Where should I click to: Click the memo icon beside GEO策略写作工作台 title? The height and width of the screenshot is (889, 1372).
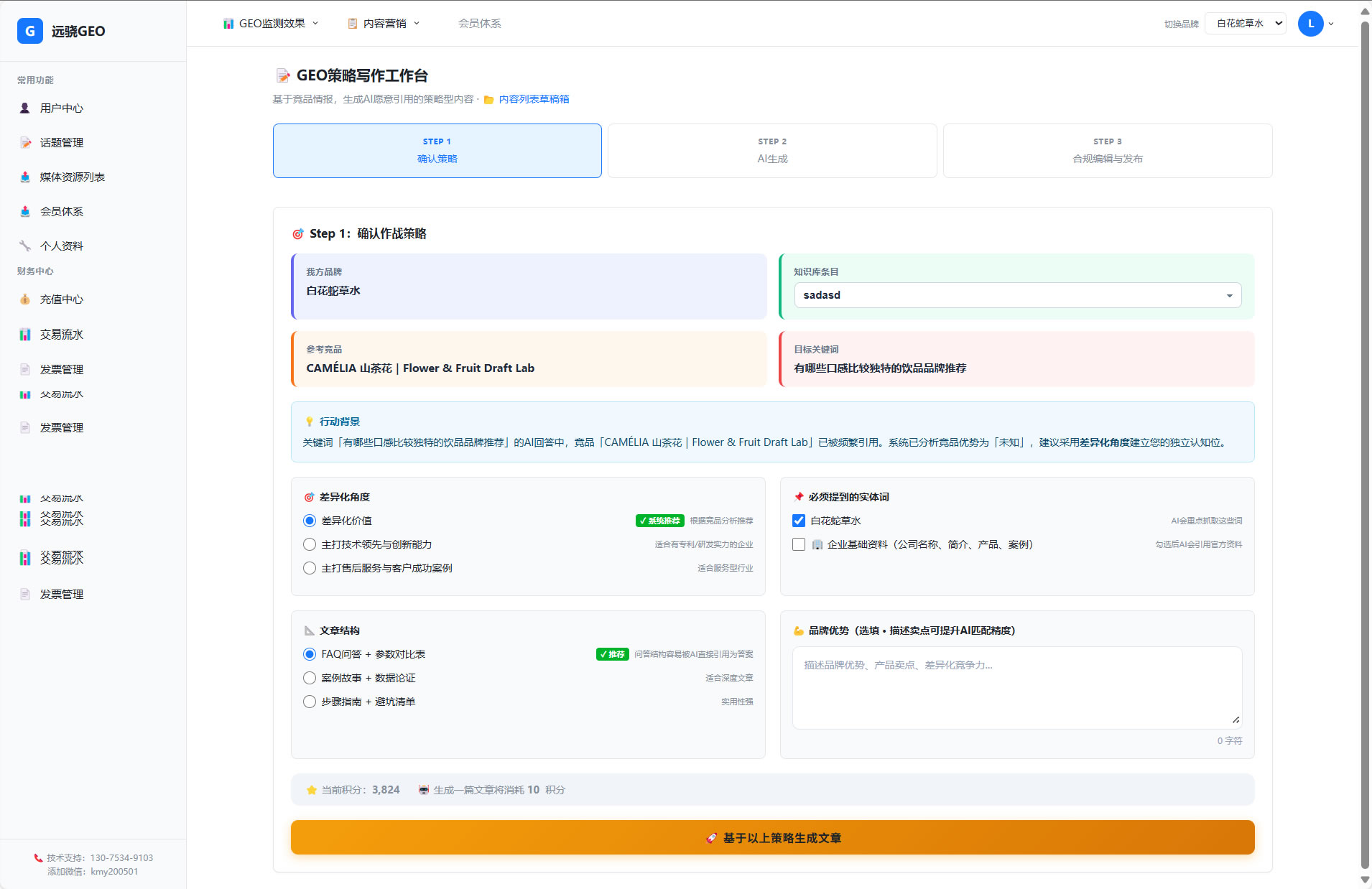click(x=283, y=75)
